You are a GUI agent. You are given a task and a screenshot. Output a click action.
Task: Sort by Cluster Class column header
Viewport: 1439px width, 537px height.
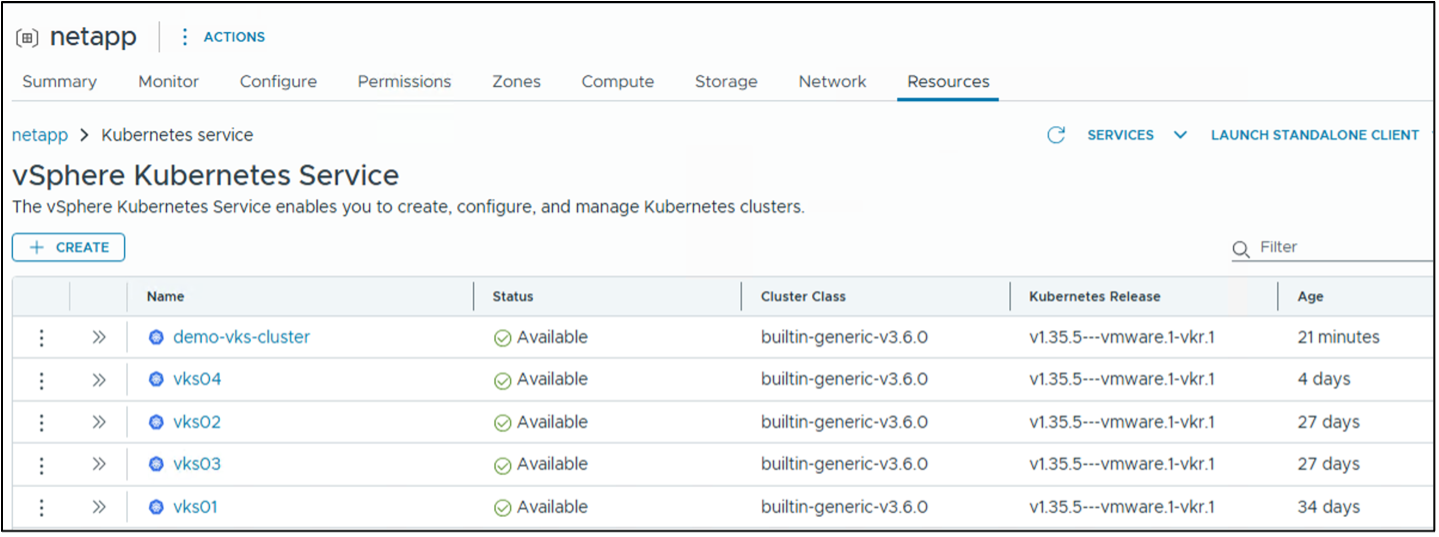(803, 296)
